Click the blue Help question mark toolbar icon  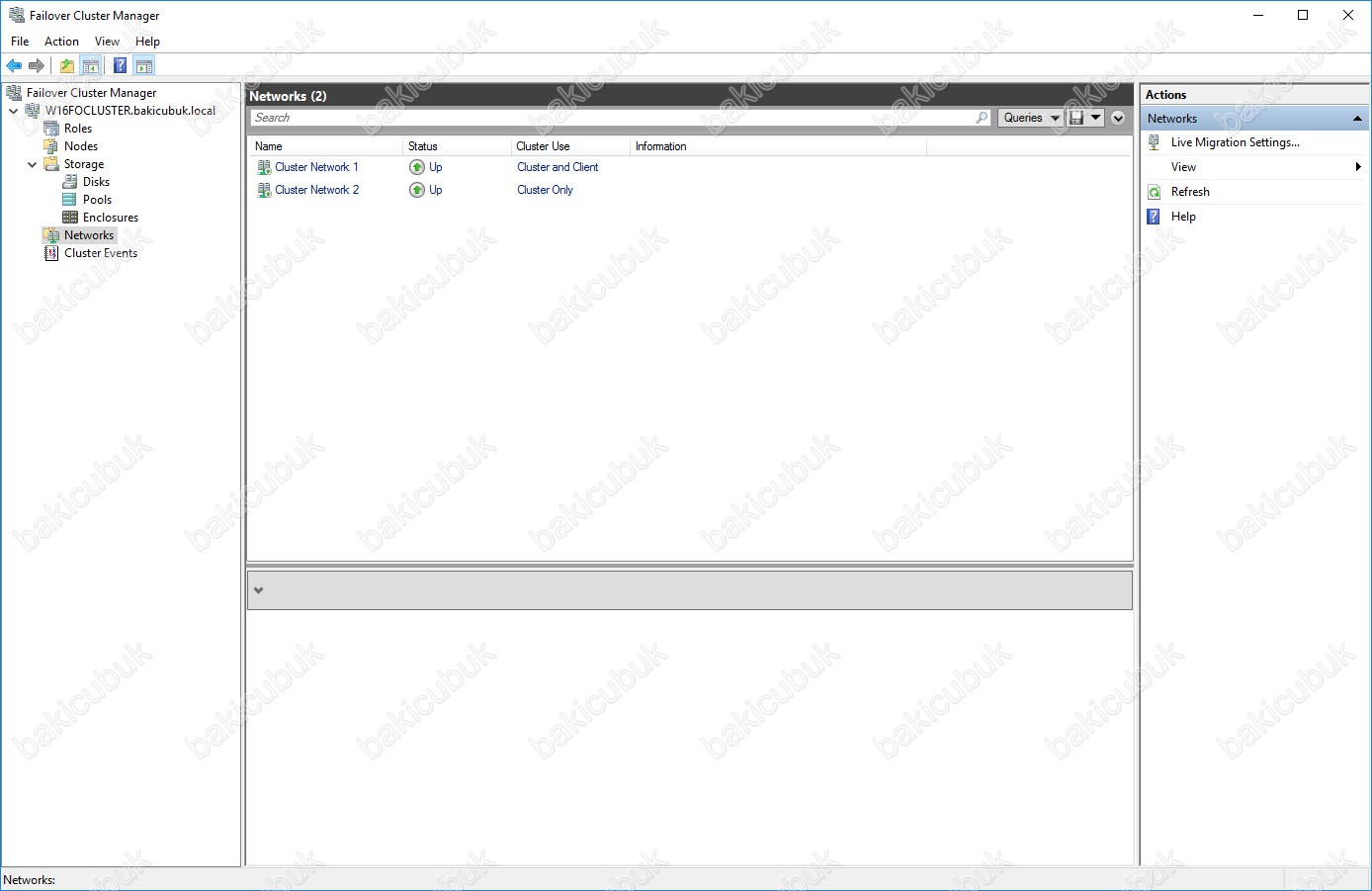pyautogui.click(x=120, y=65)
